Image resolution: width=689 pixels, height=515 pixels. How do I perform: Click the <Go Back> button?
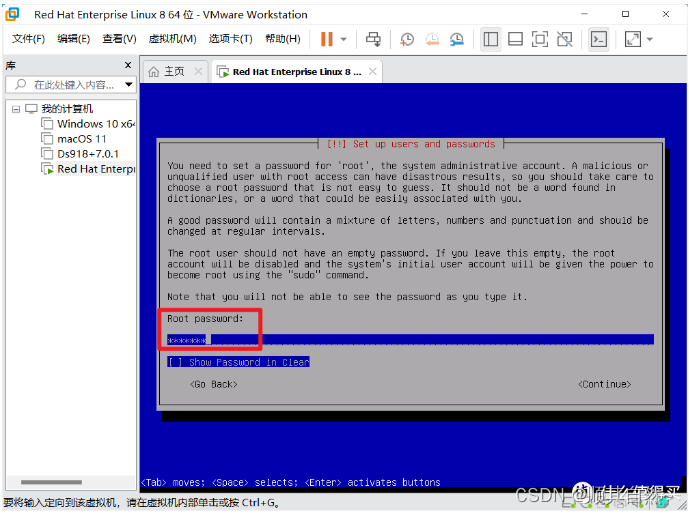(x=214, y=384)
